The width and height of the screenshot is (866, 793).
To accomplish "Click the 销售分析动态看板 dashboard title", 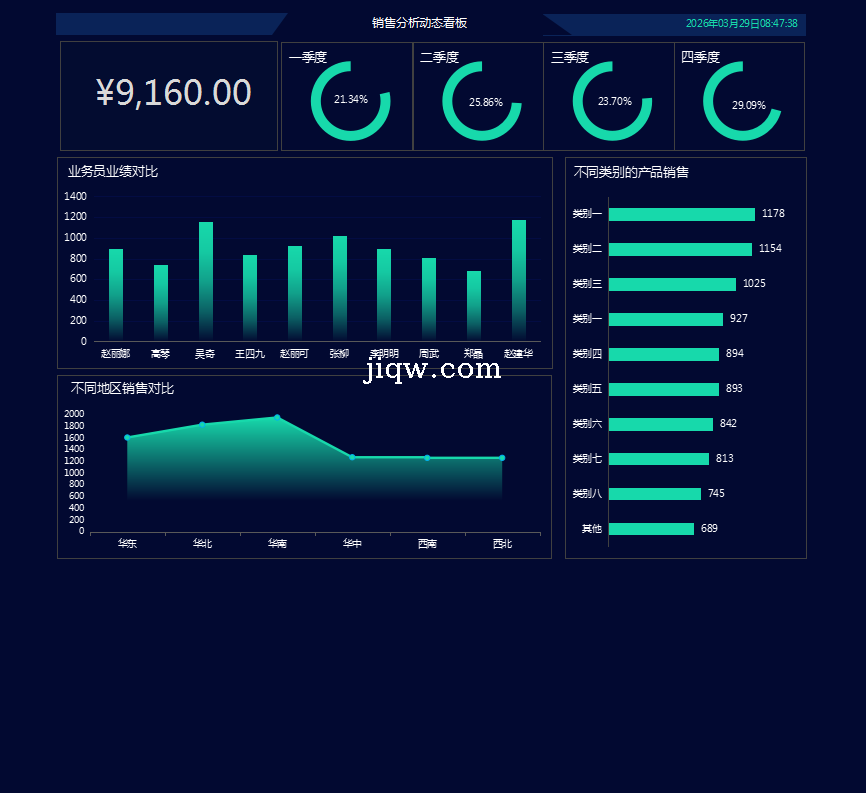I will [419, 23].
